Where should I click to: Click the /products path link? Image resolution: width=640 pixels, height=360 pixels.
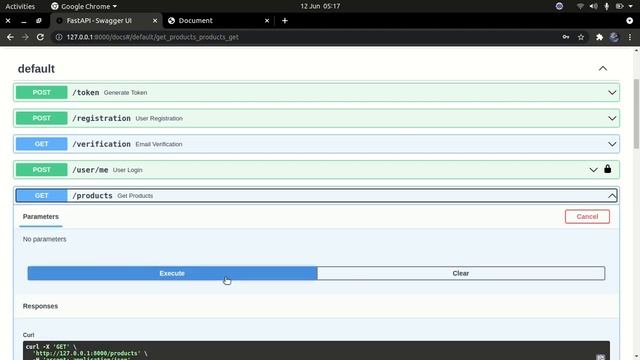(x=92, y=196)
